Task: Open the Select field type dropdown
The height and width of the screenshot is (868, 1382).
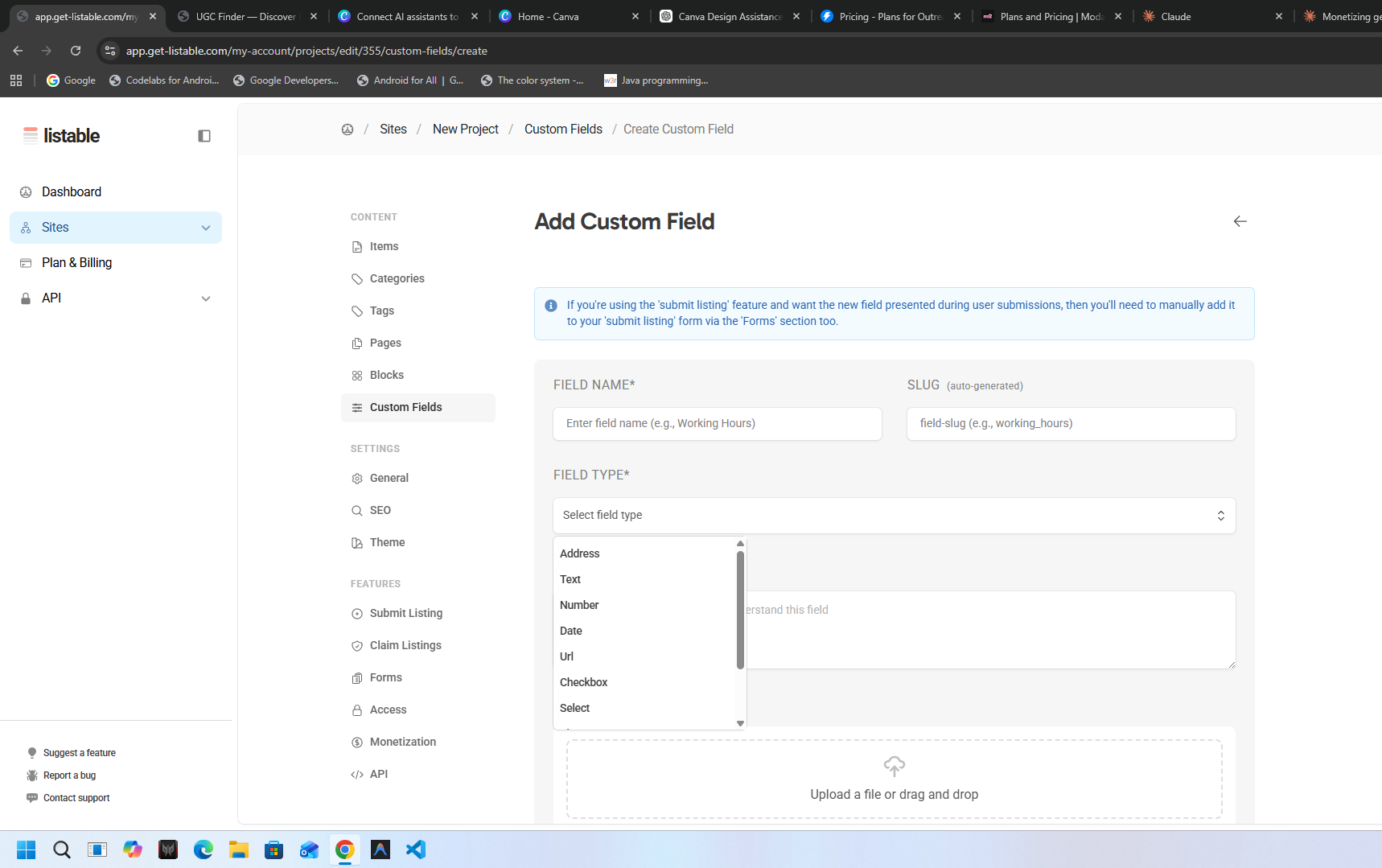Action: (894, 516)
